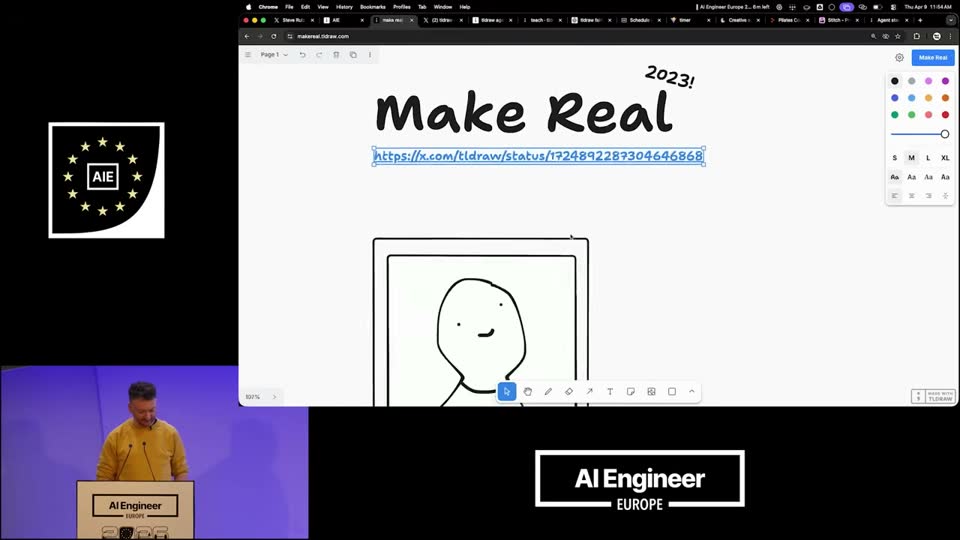Open the Bookmarks menu
960x540 pixels.
(x=373, y=7)
